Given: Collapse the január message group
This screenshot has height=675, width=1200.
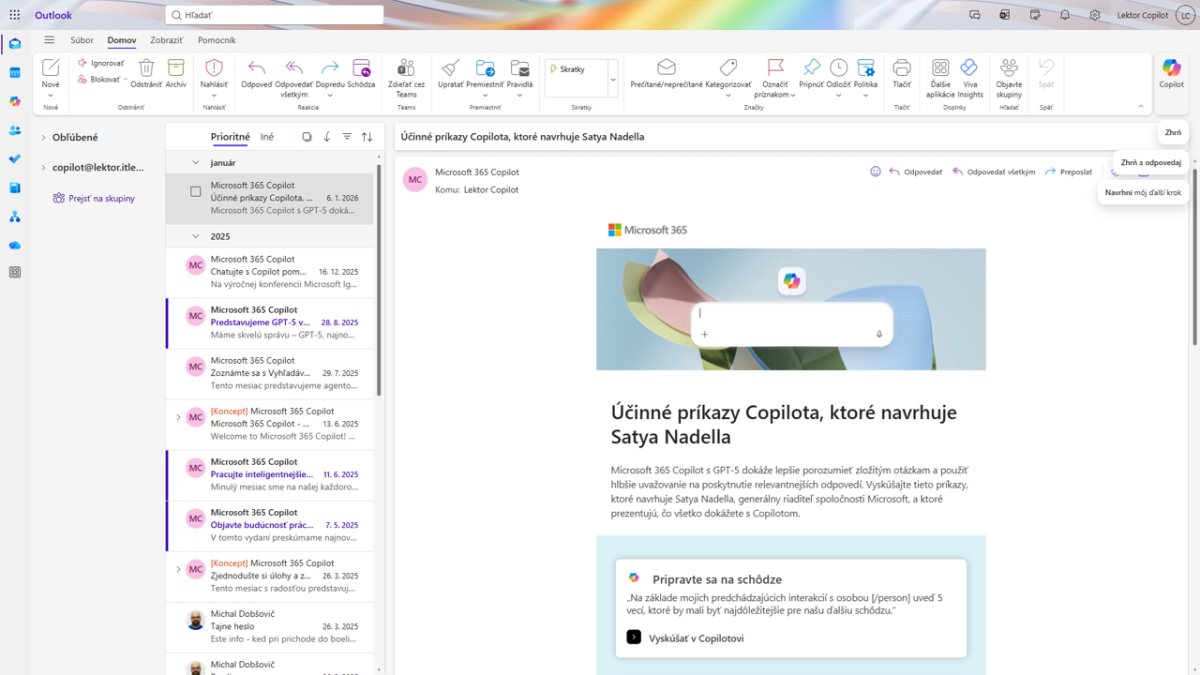Looking at the screenshot, I should (196, 162).
